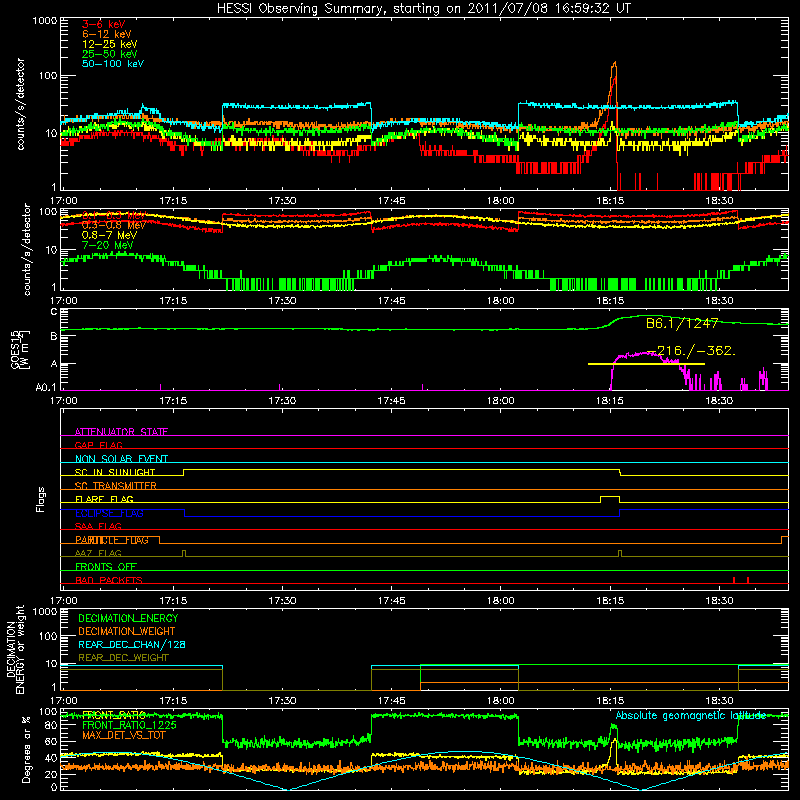
Task: Click the Flags axis title
Action: (x=41, y=499)
